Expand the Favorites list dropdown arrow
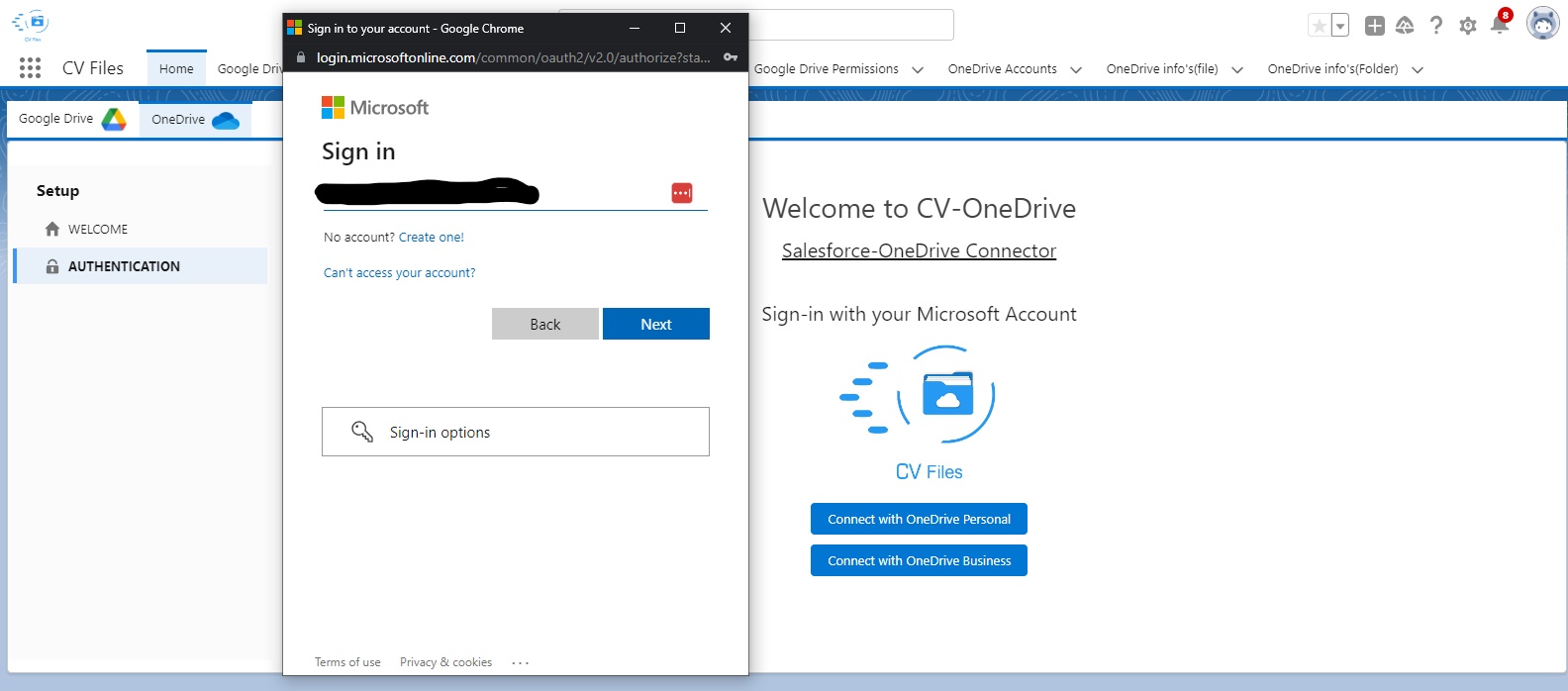1568x691 pixels. (1340, 26)
